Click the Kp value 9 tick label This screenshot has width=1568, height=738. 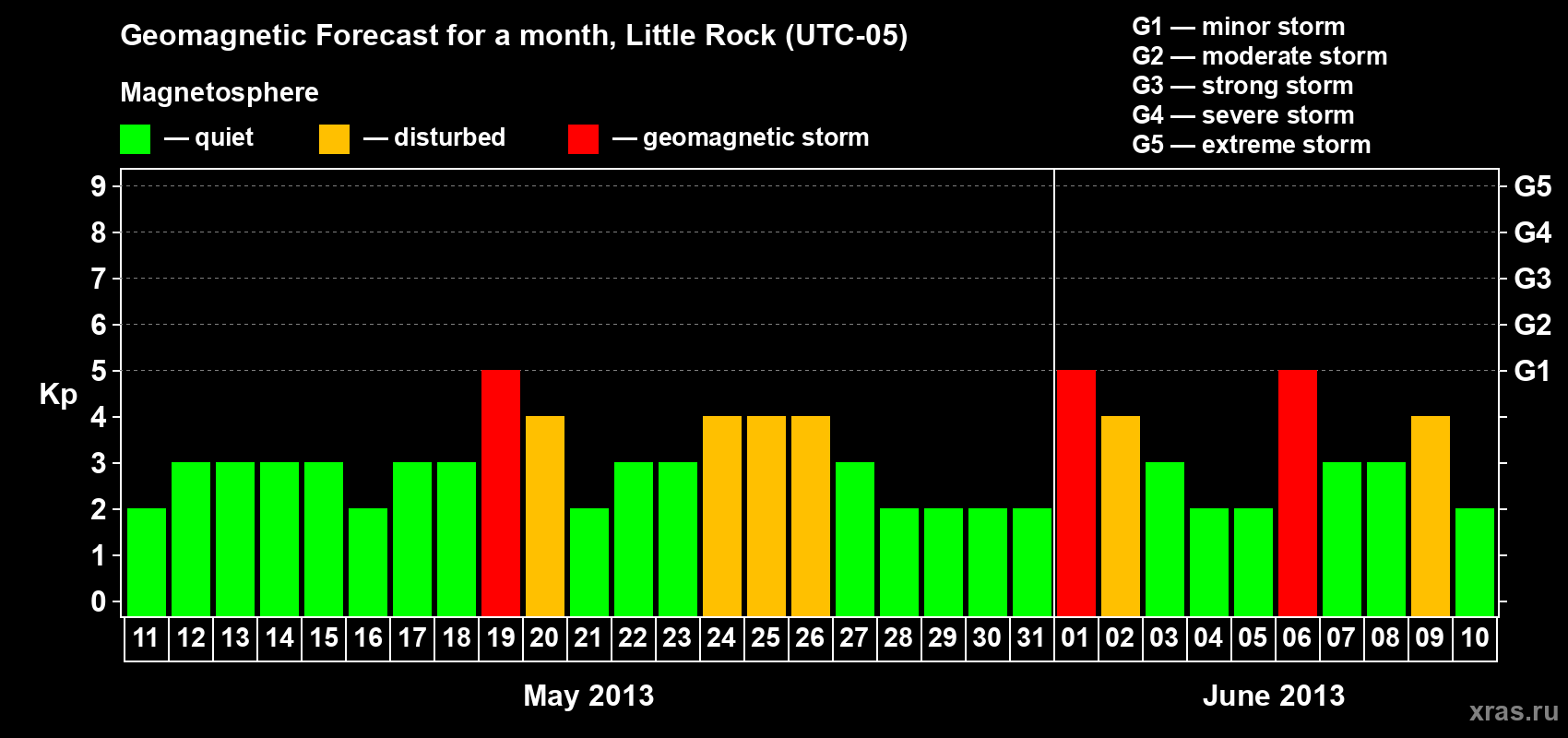coord(99,186)
